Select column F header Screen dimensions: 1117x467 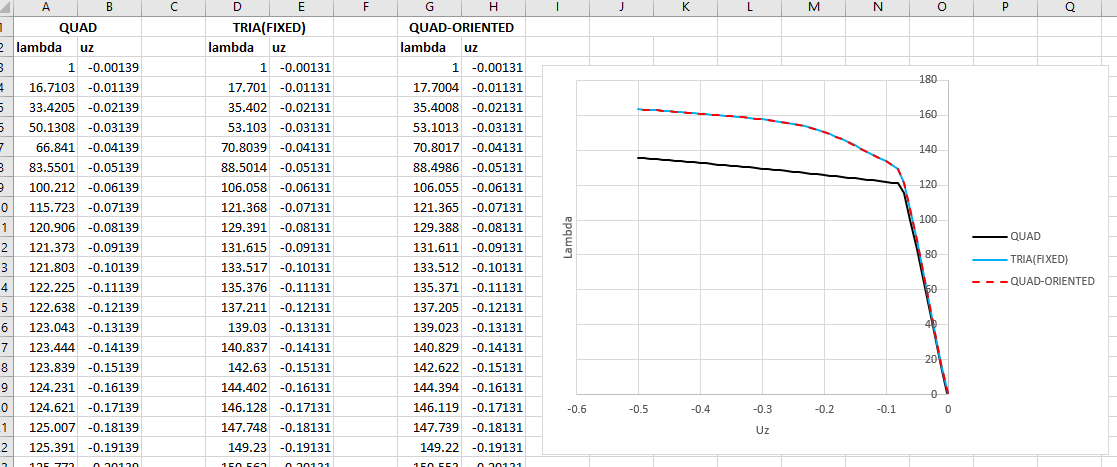[365, 7]
